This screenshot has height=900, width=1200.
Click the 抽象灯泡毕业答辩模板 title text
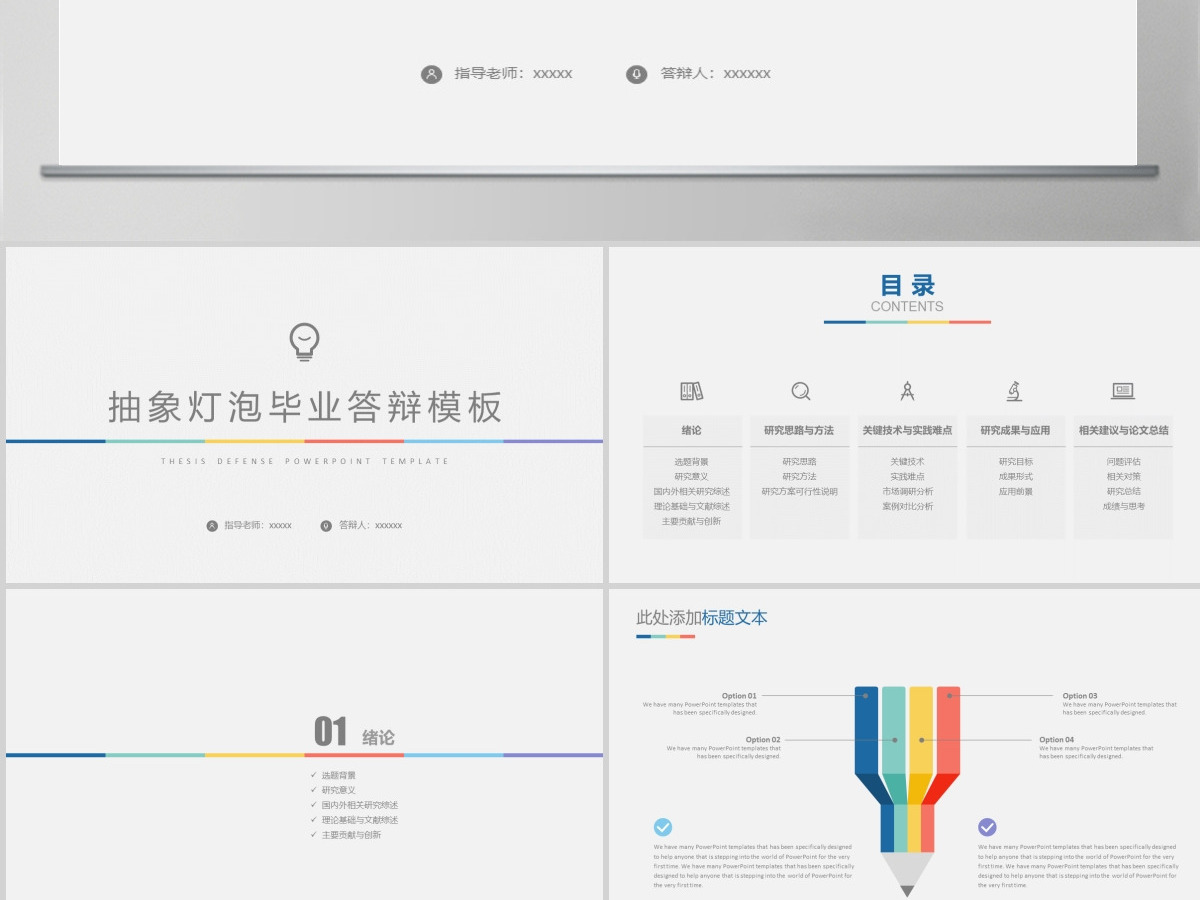pyautogui.click(x=305, y=407)
